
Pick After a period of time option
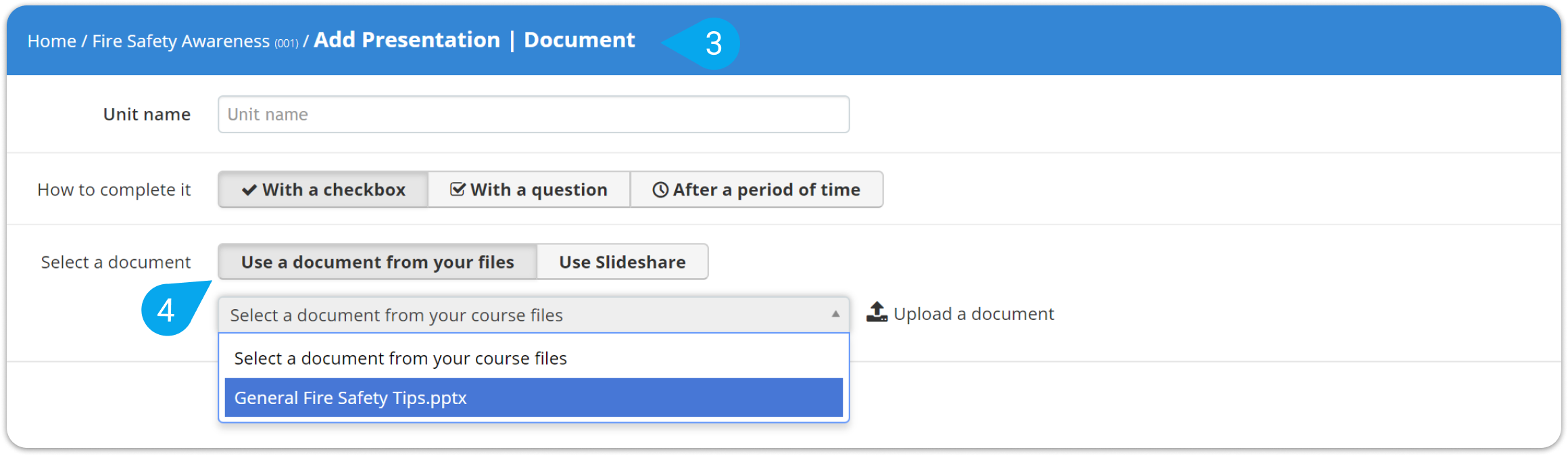coord(756,189)
